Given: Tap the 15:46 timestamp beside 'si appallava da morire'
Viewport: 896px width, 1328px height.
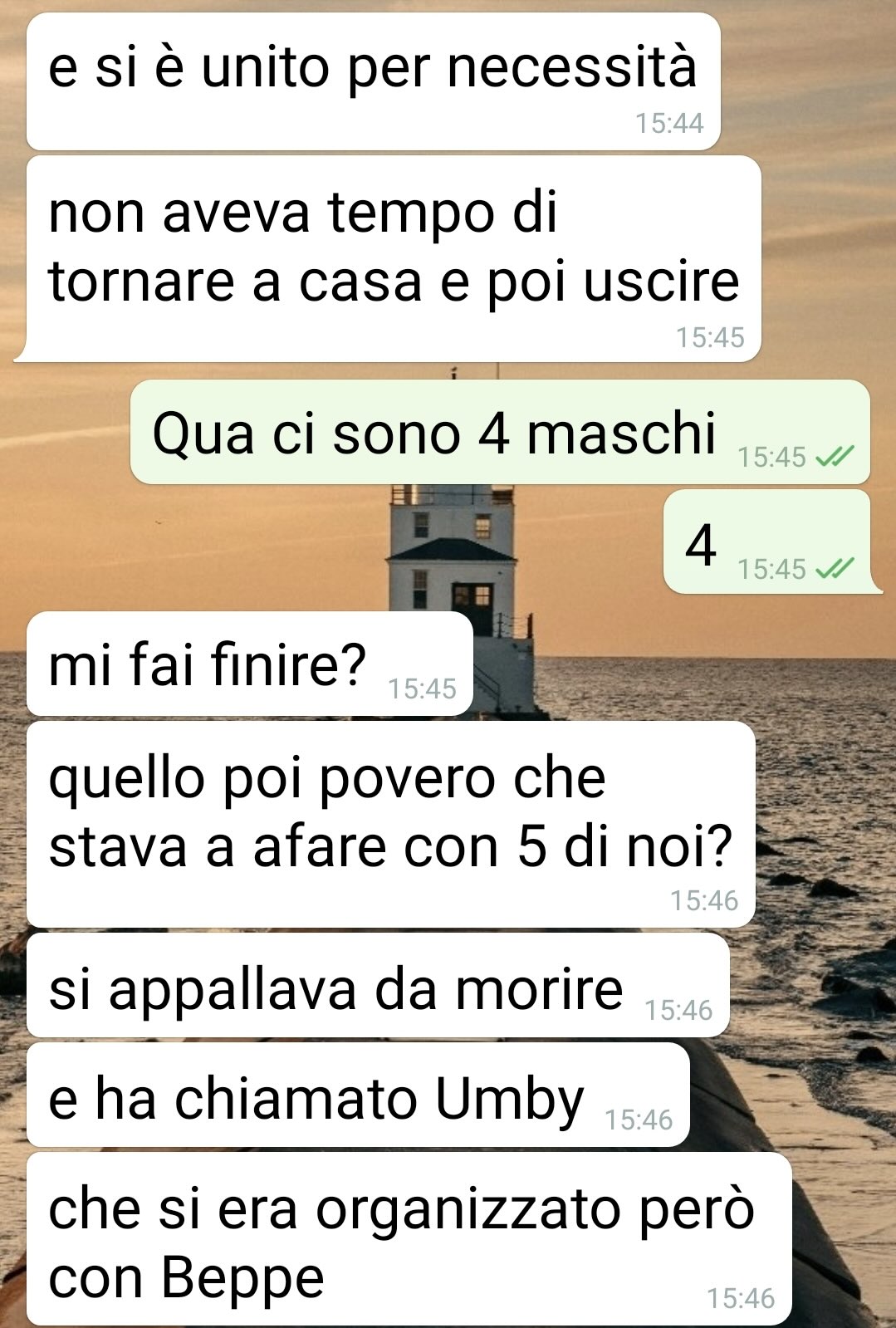Looking at the screenshot, I should click(678, 1010).
